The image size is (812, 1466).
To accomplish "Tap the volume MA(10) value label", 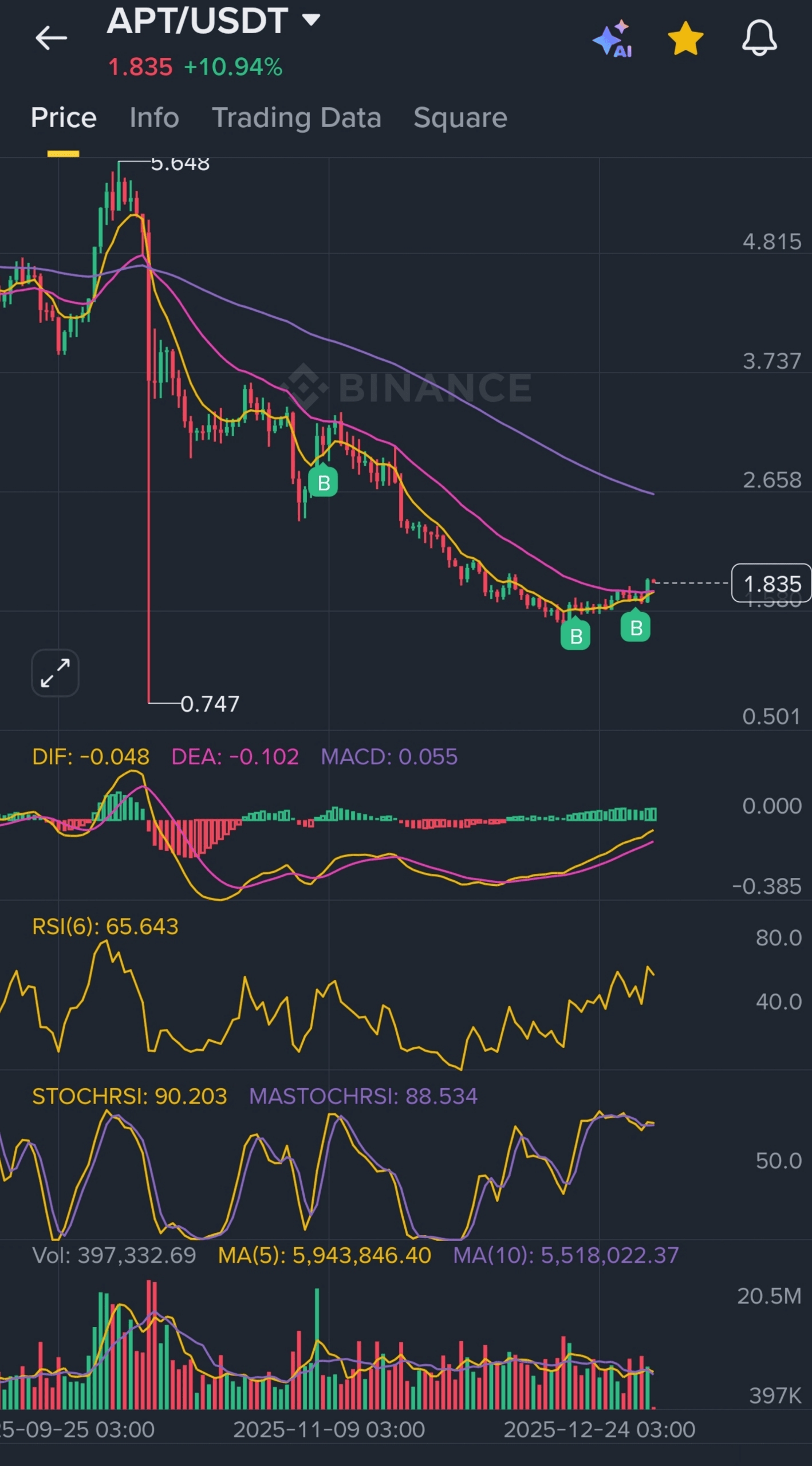I will click(x=566, y=1255).
